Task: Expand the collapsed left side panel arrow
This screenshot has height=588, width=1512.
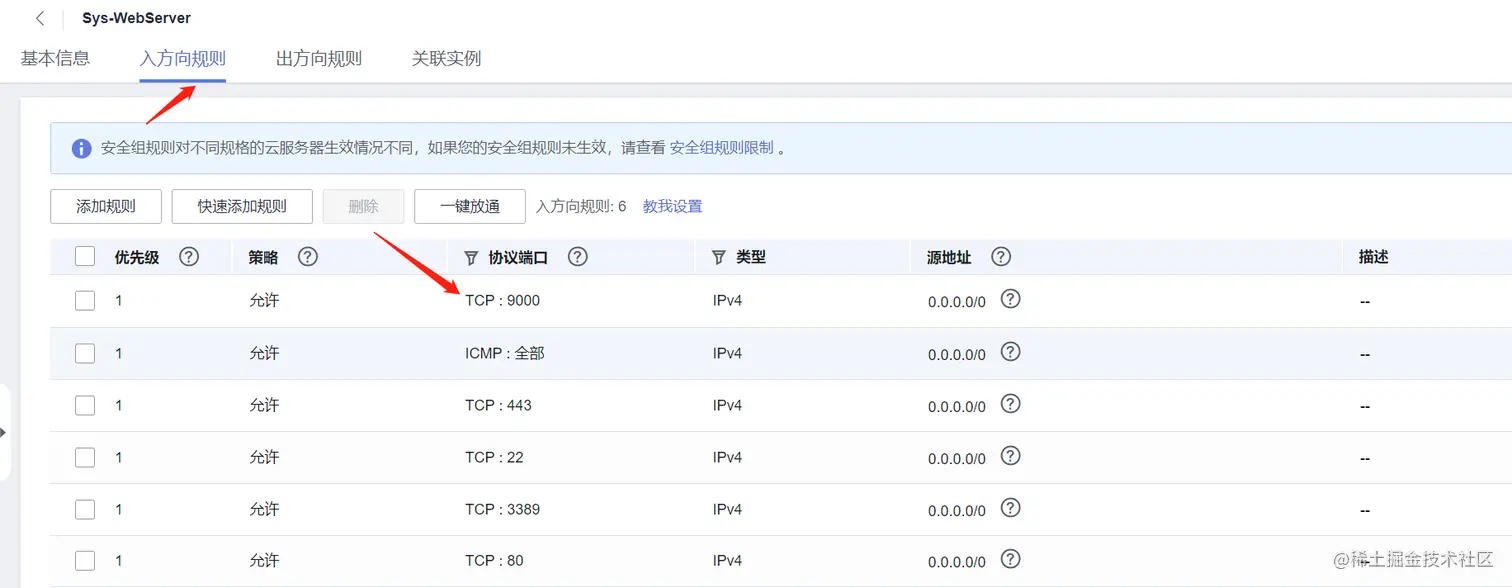Action: pos(3,432)
